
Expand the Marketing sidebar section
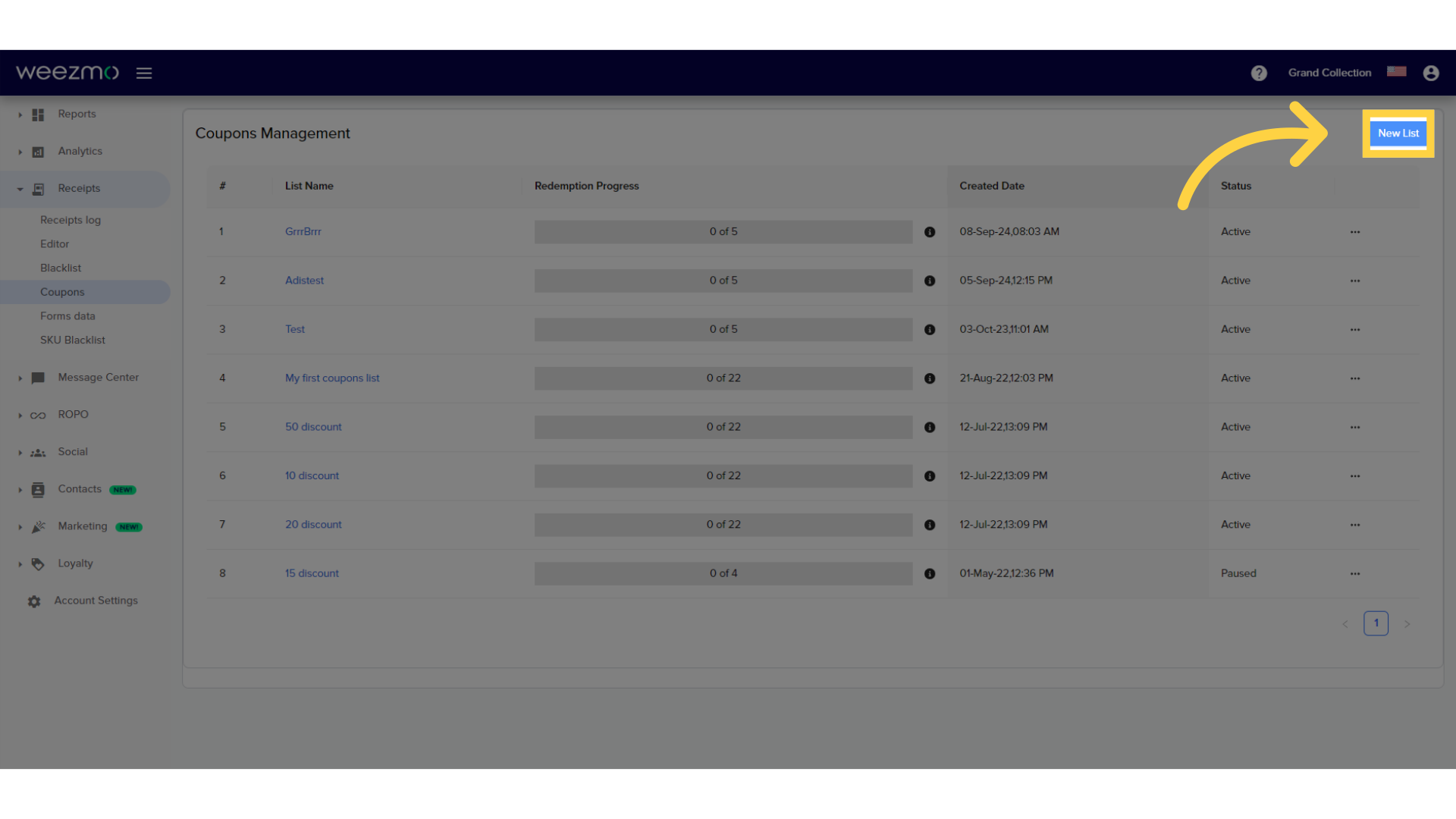pos(20,526)
